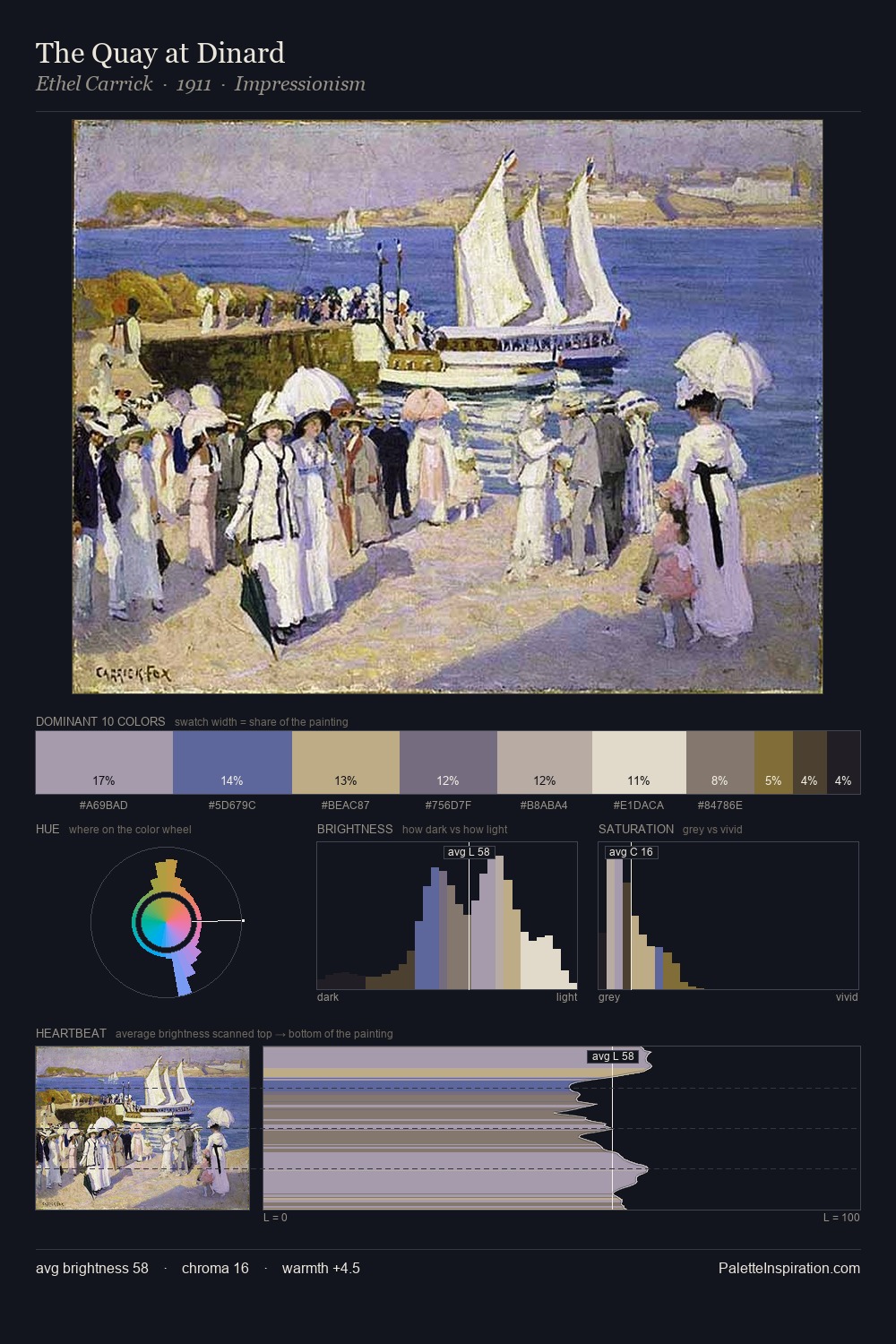
Task: Click the grey label under saturation chart
Action: coord(609,997)
